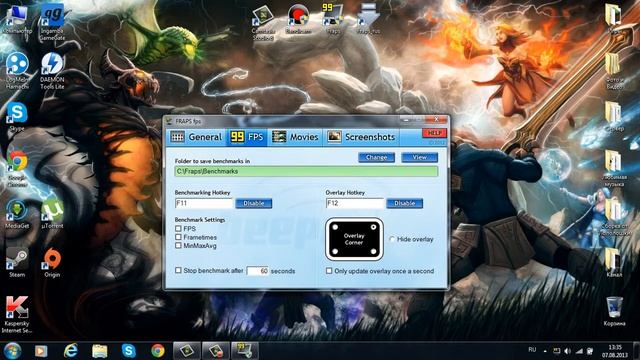The image size is (640, 360).
Task: Select the Origin desktop icon
Action: tap(52, 263)
